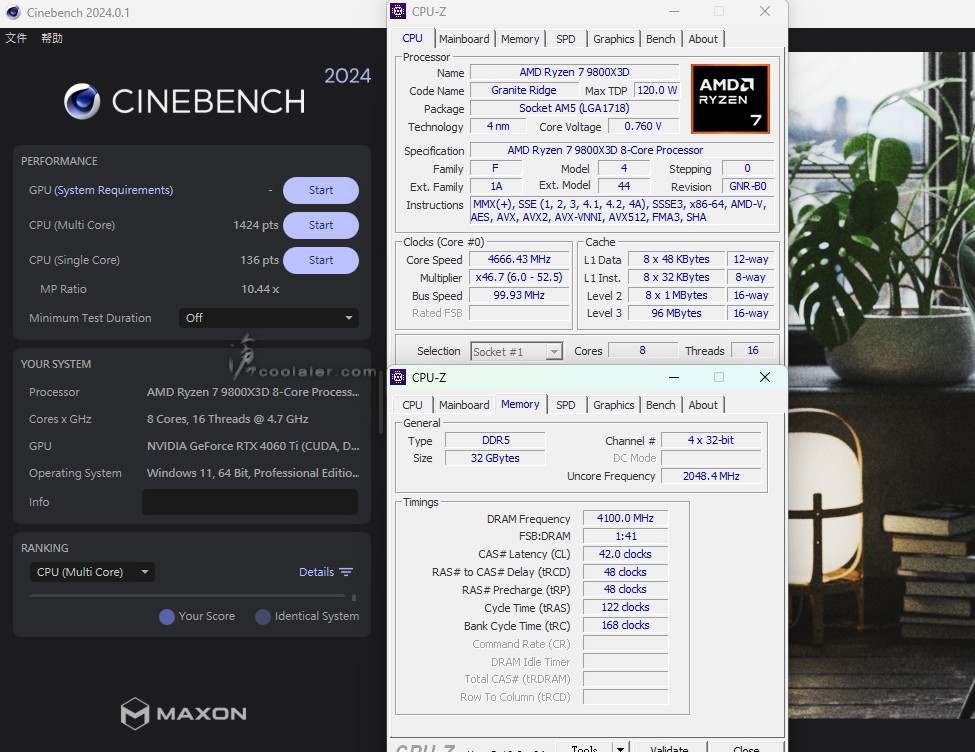Screen dimensions: 975x752
Task: Click the Info input field in Your System
Action: pyautogui.click(x=250, y=502)
